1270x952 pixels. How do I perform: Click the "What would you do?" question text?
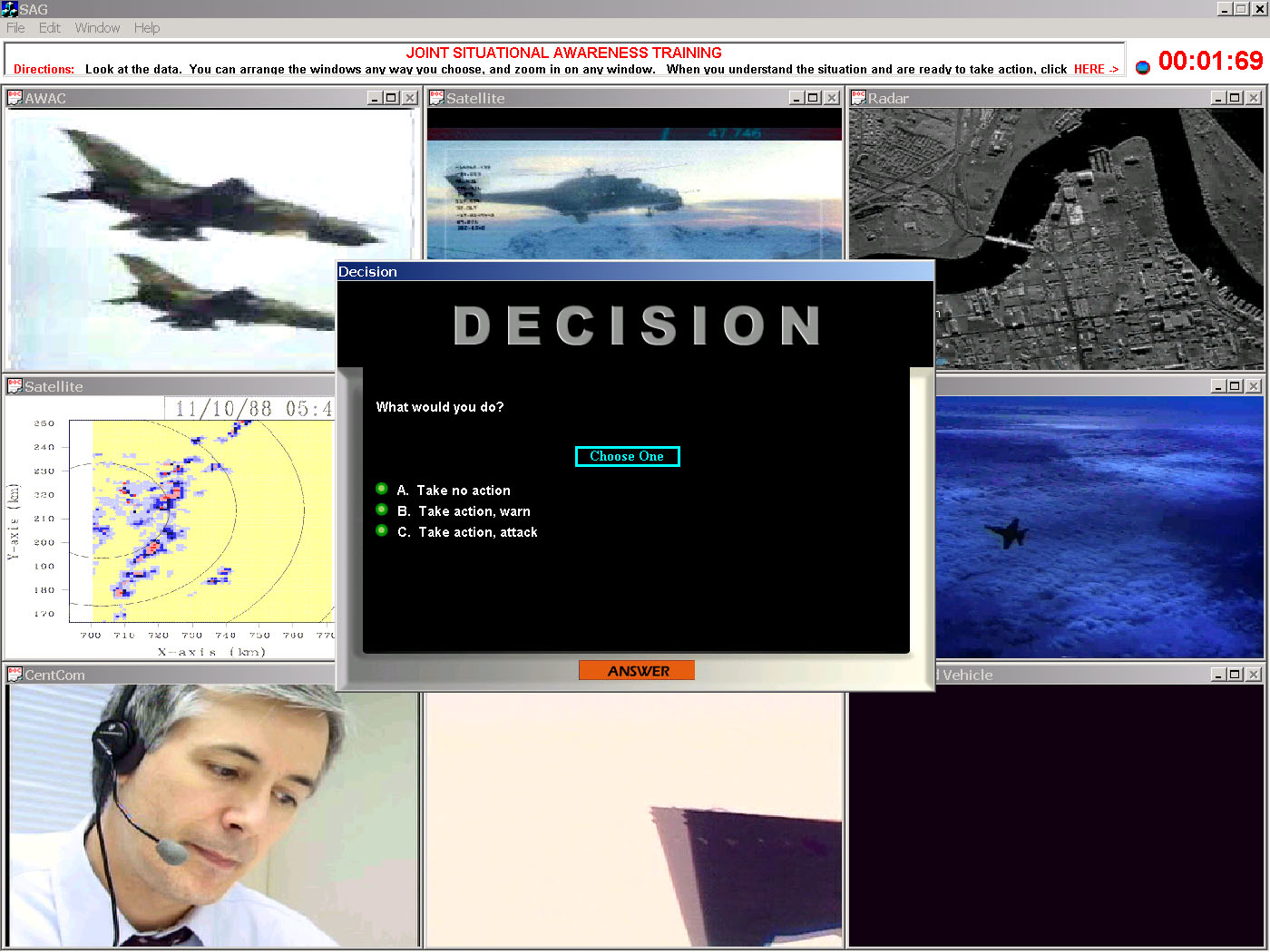coord(440,407)
